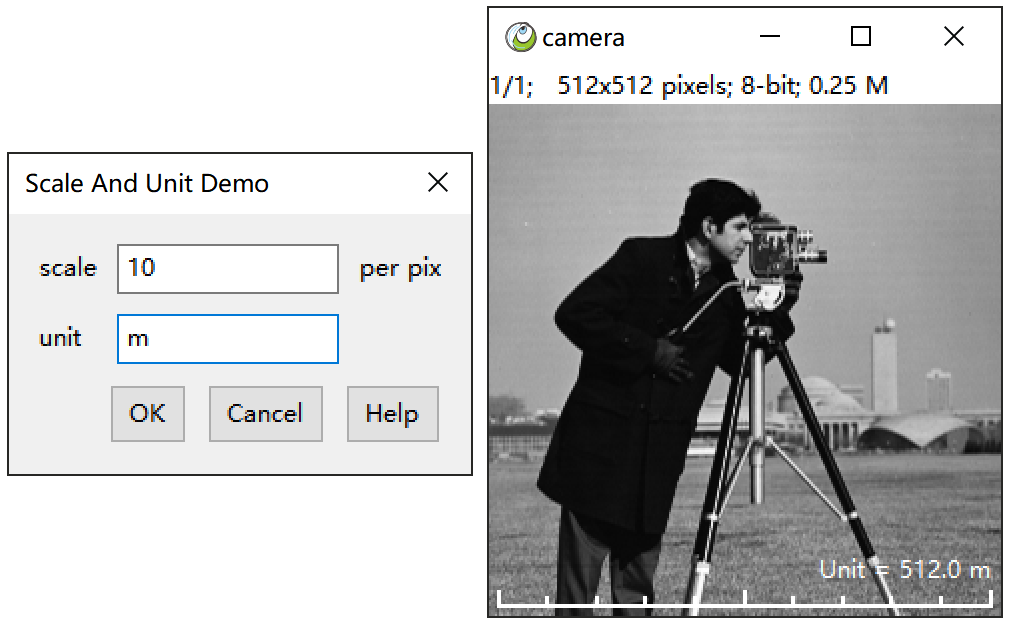Focus the unit input field
This screenshot has width=1010, height=624.
click(x=228, y=339)
